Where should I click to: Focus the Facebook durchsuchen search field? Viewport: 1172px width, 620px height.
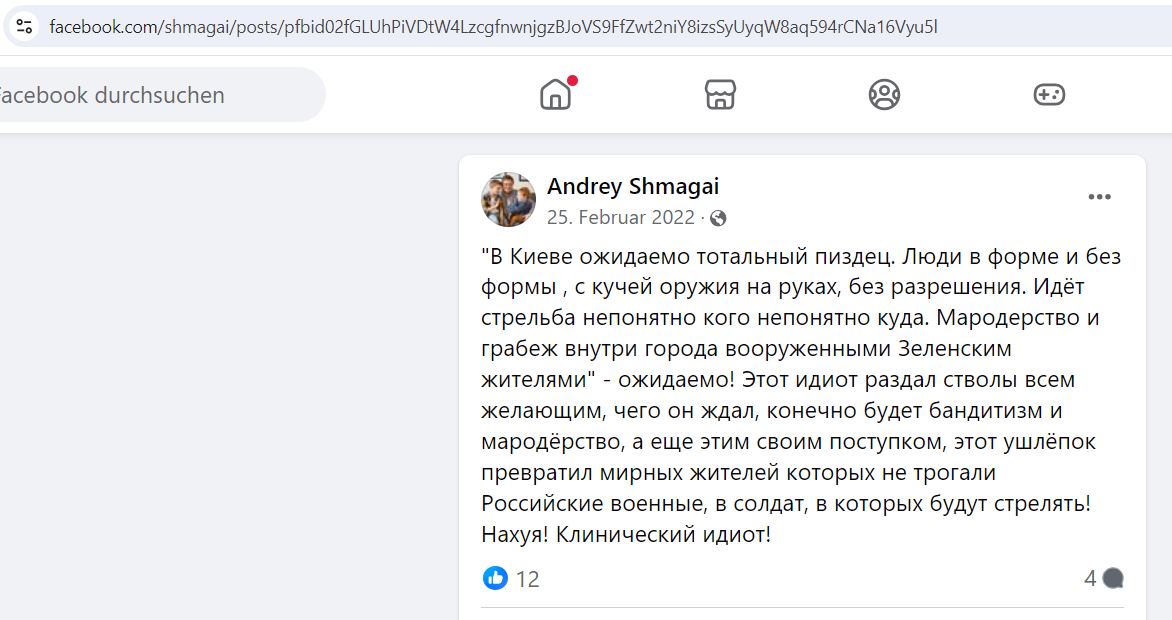pyautogui.click(x=157, y=95)
